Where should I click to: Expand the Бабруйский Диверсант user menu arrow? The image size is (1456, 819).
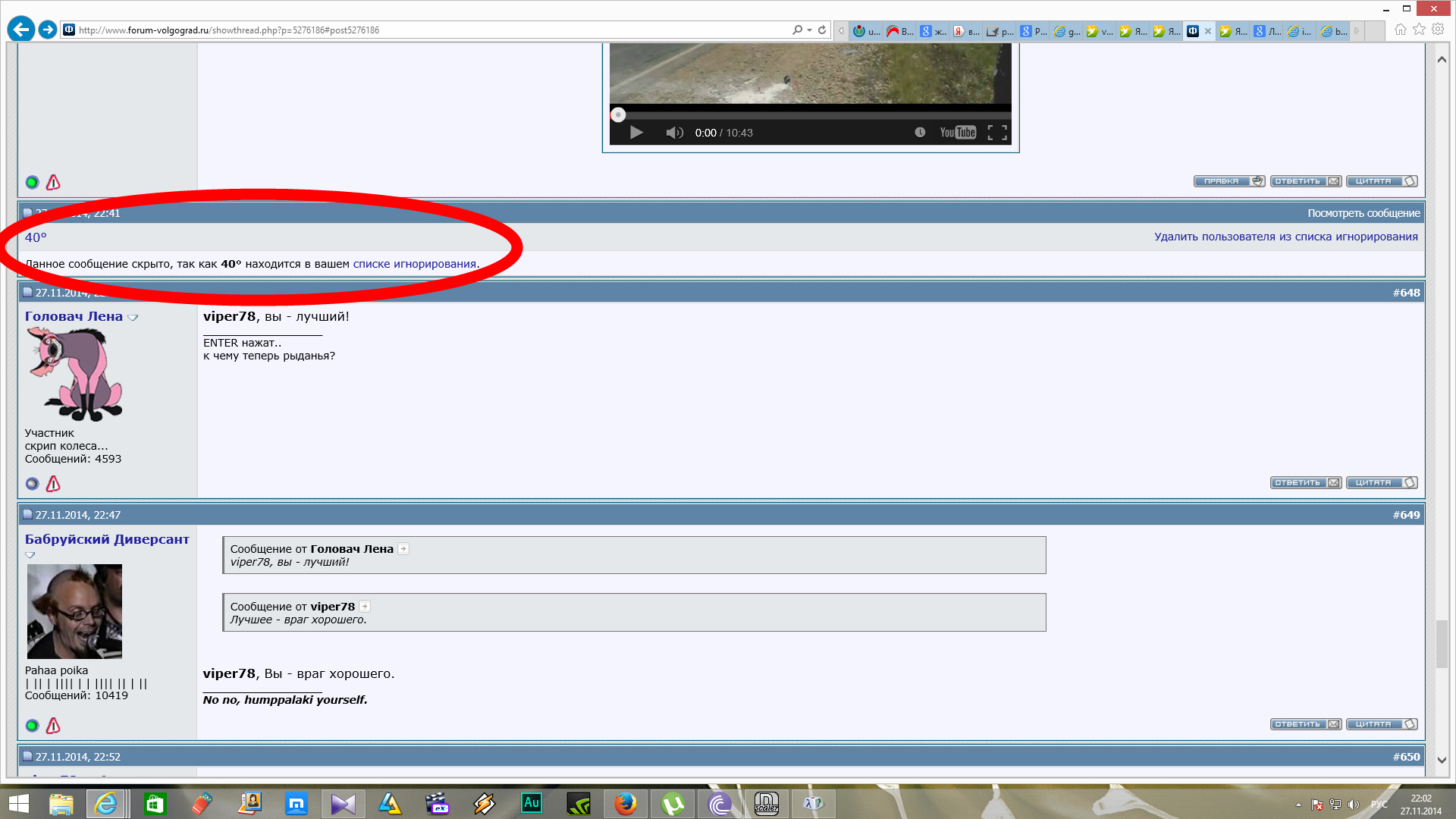30,555
